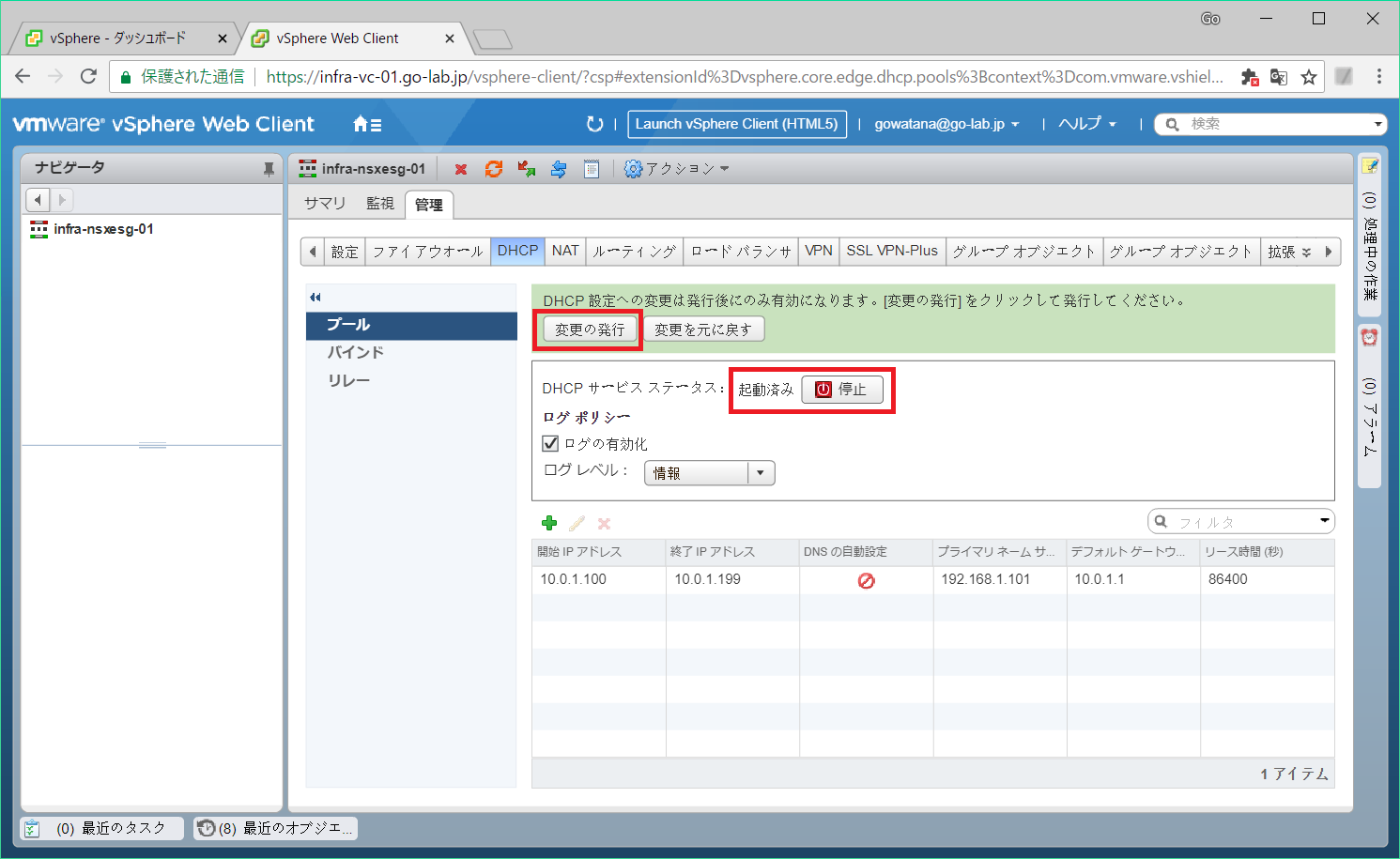Click the browser address bar URL

[745, 77]
